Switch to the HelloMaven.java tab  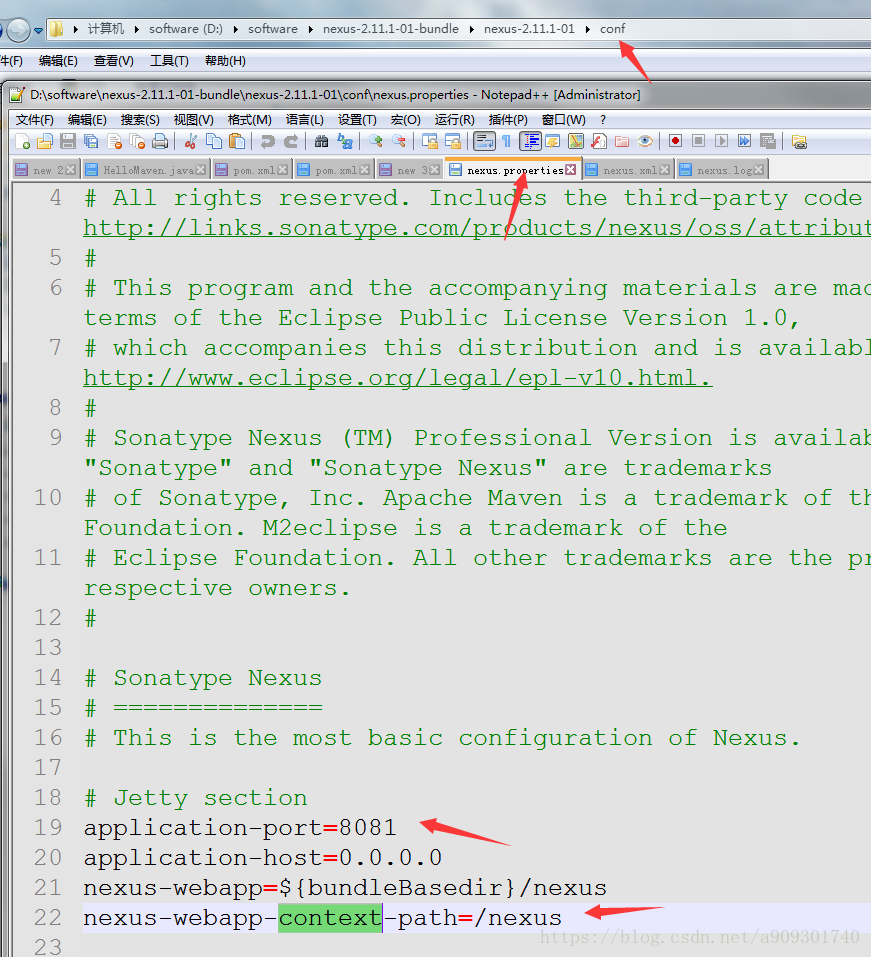point(147,170)
